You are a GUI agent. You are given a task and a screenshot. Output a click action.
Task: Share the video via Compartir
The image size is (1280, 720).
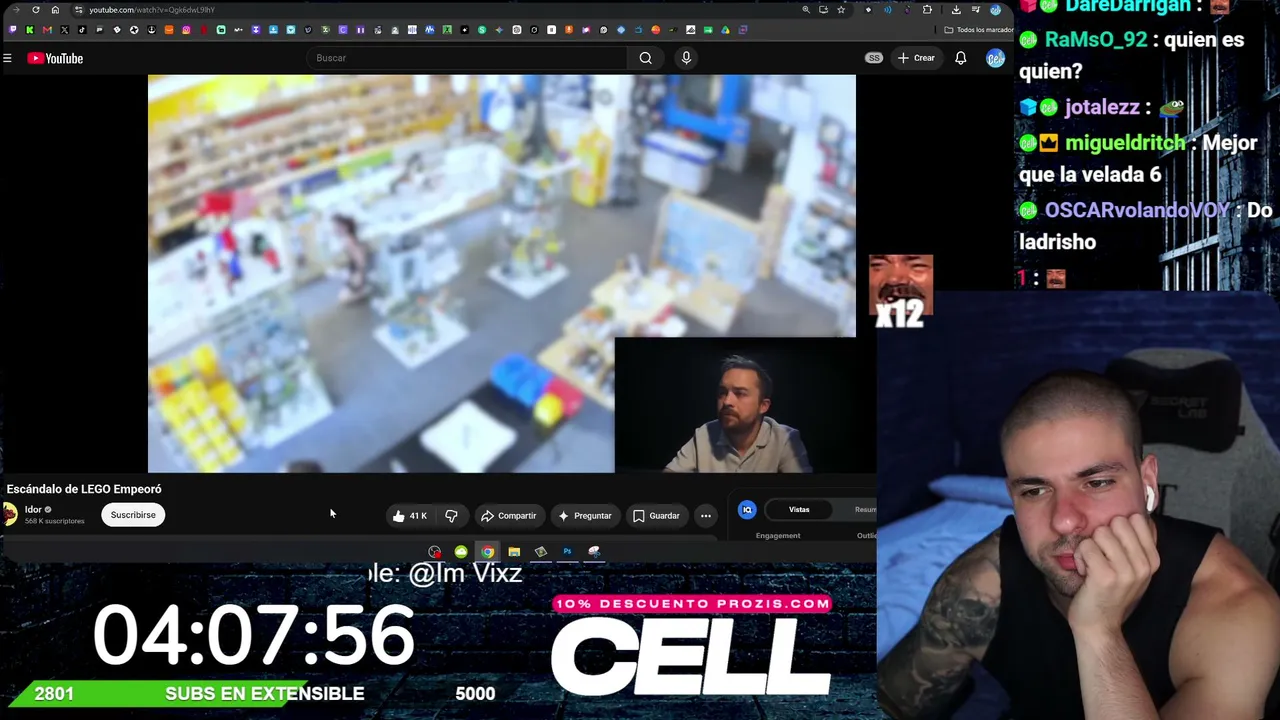click(x=509, y=516)
